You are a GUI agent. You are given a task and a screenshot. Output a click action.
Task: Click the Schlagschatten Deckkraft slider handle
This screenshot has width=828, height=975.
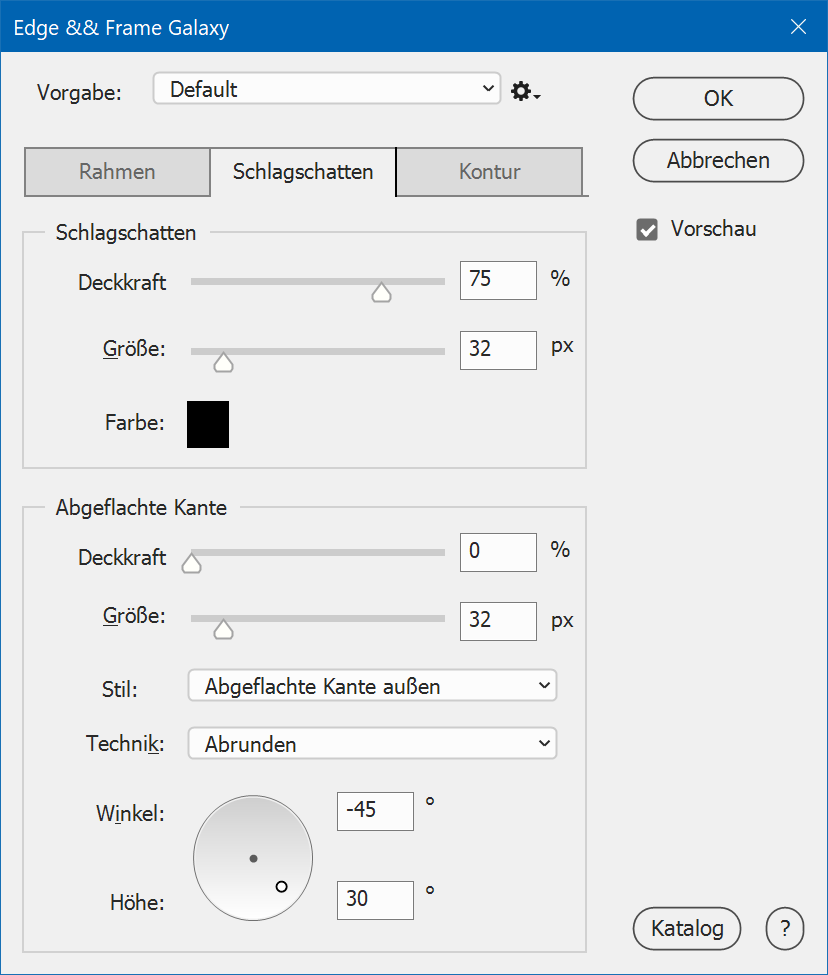[381, 292]
